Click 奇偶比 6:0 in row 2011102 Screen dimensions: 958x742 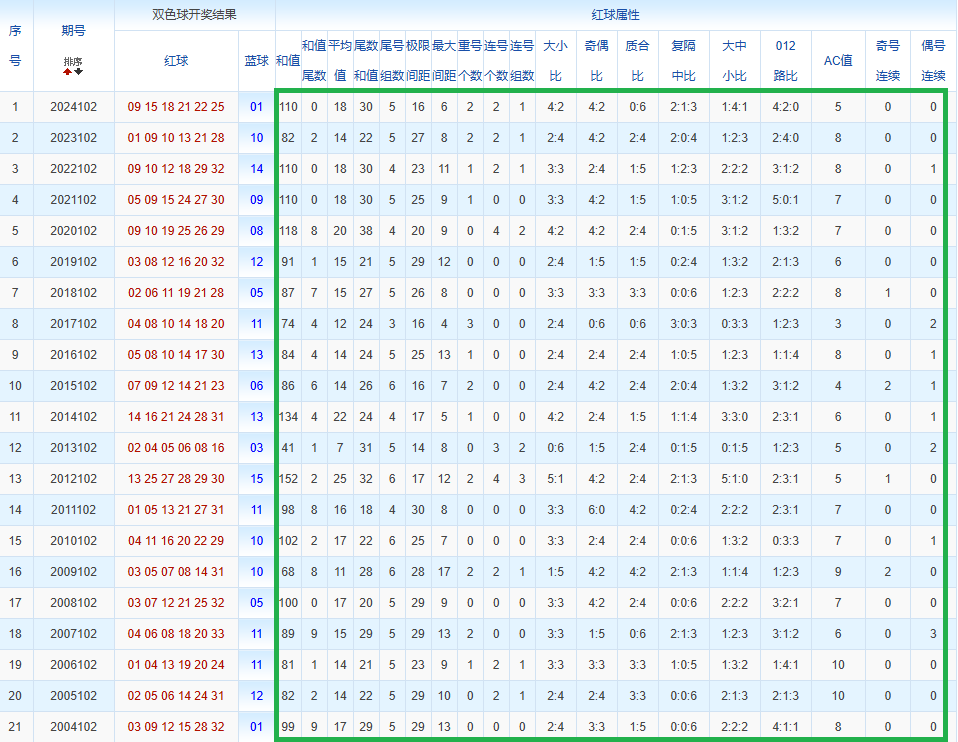coord(596,510)
